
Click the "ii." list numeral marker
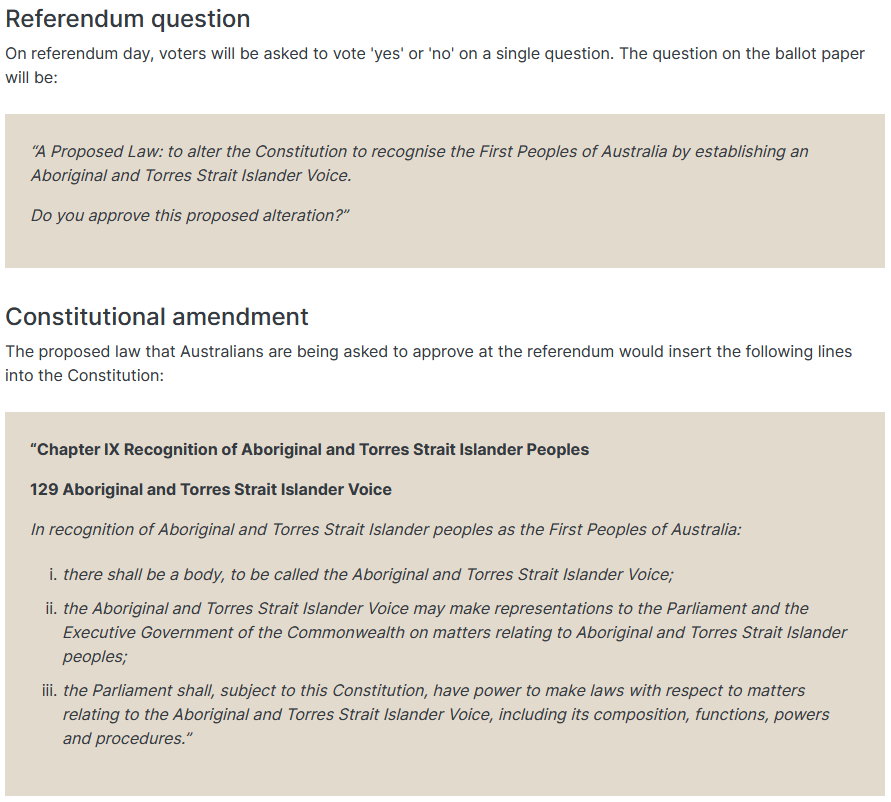coord(50,608)
